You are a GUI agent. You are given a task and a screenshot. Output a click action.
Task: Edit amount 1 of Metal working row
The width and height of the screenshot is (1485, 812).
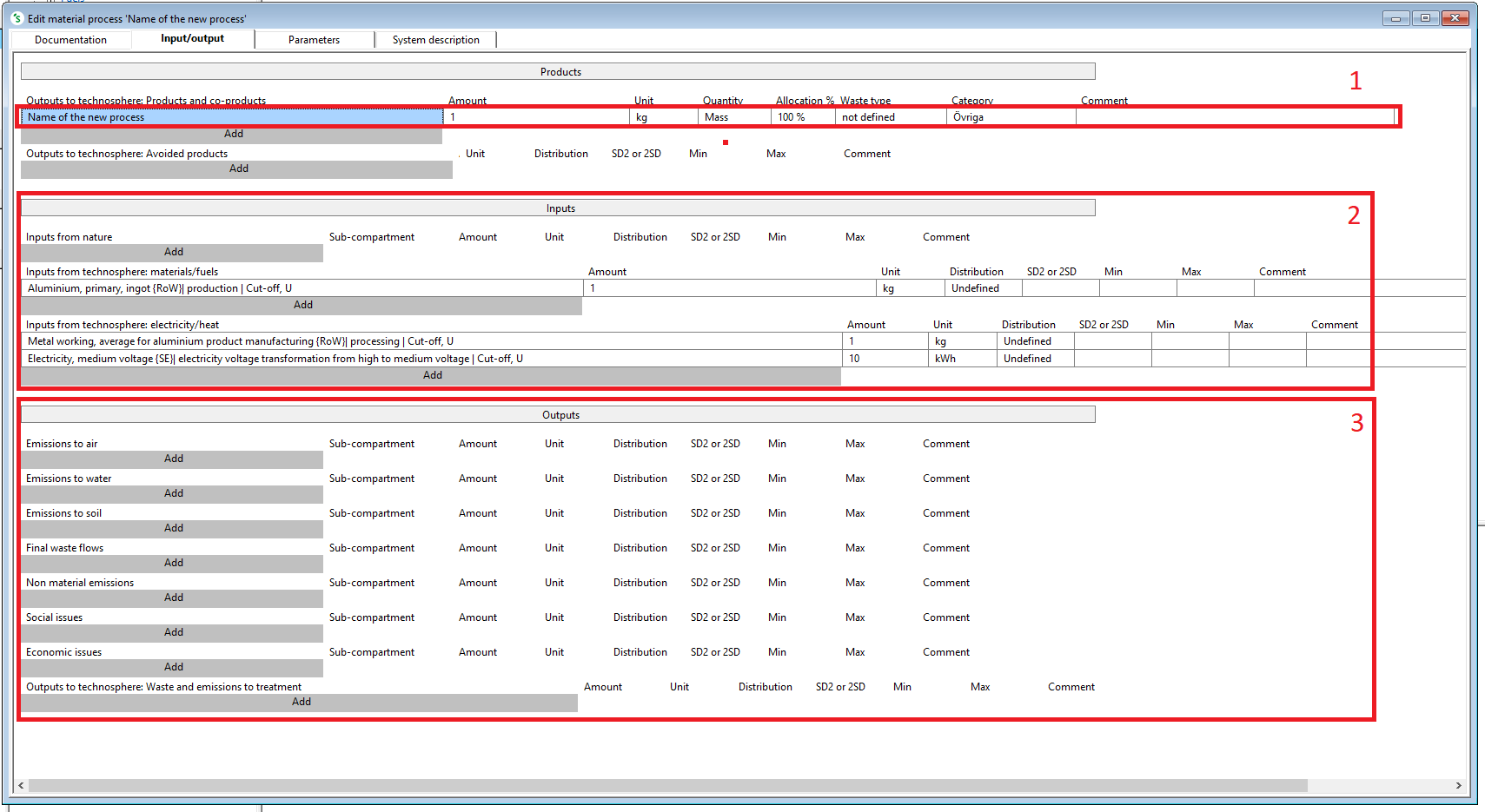[885, 341]
